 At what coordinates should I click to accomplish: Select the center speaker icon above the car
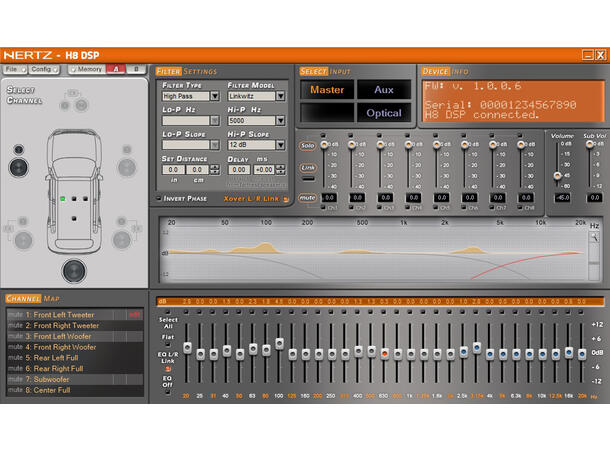(81, 105)
